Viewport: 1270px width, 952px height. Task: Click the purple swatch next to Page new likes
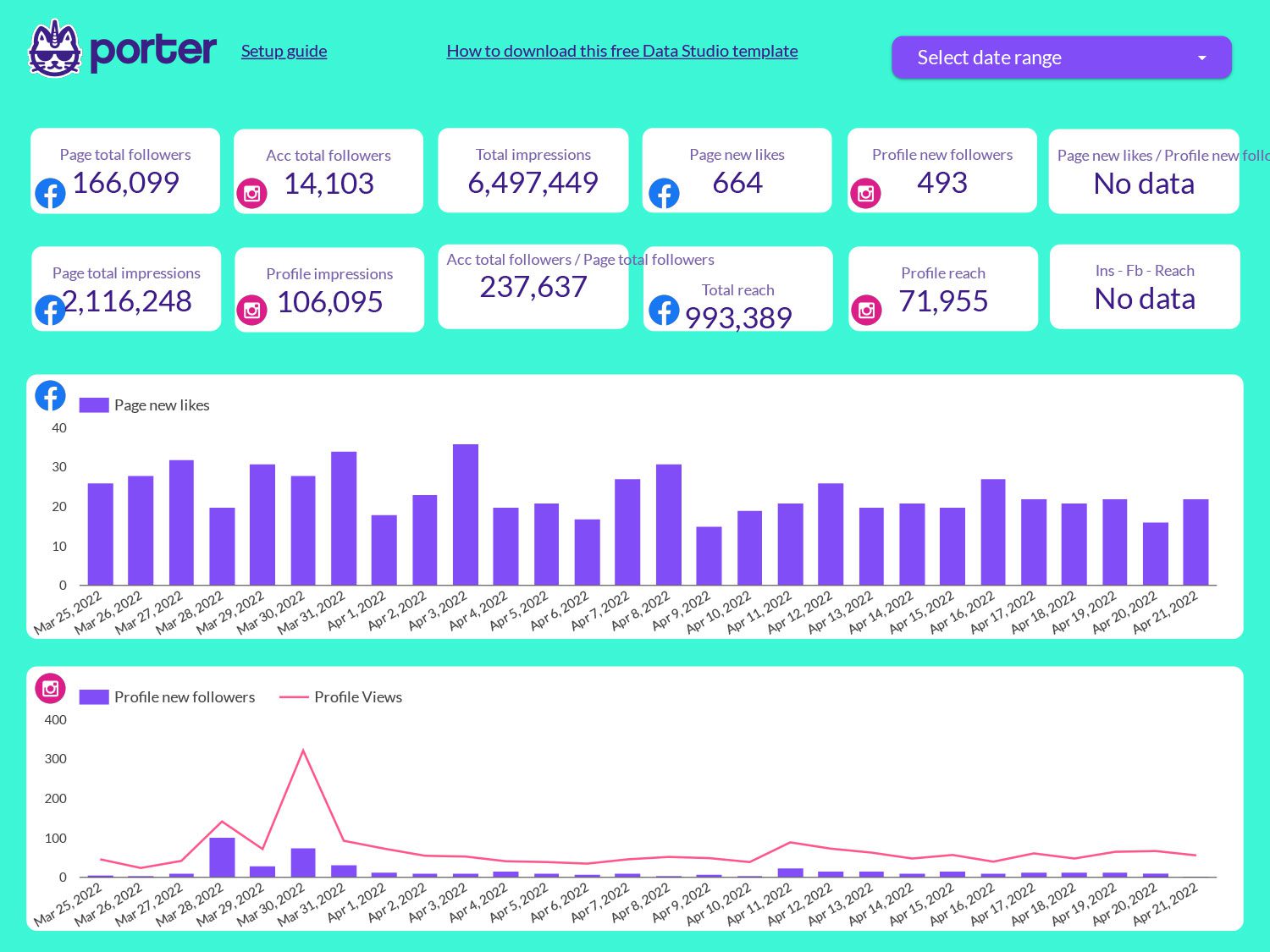(x=93, y=404)
